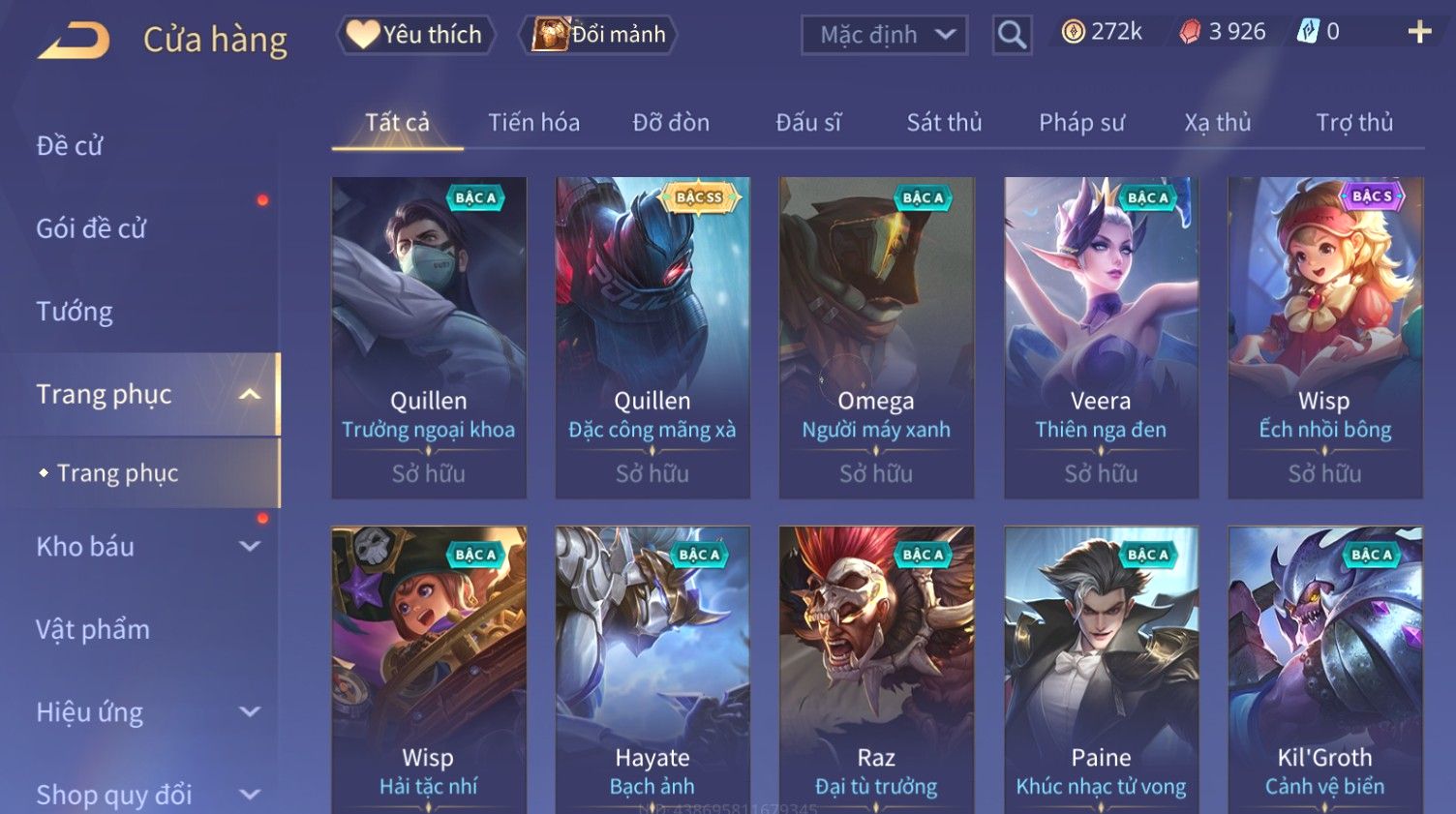Open Tướng in the sidebar

pyautogui.click(x=75, y=312)
